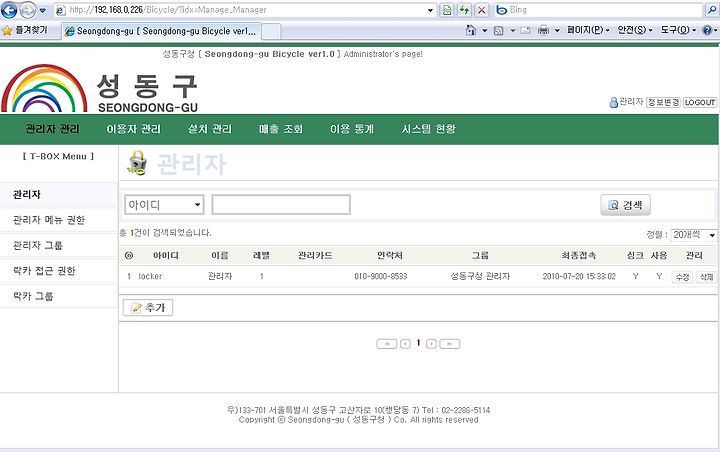Select 관리자 in the T-BOX sidebar

[59, 195]
